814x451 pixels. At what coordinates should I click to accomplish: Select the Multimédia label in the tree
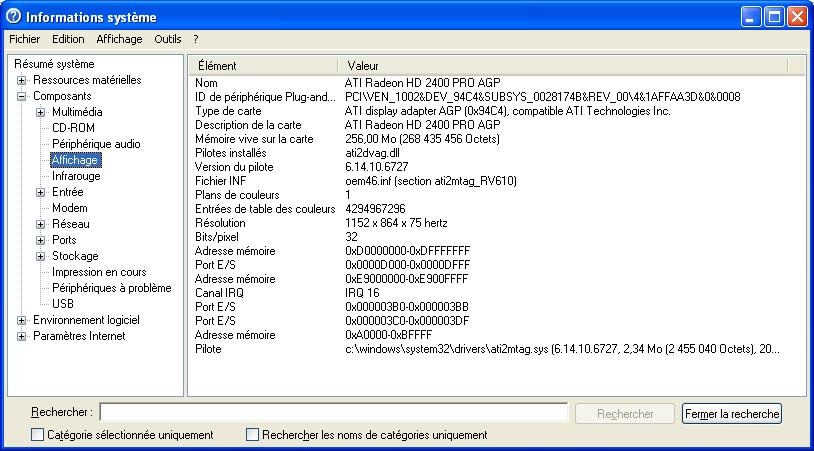(x=77, y=112)
